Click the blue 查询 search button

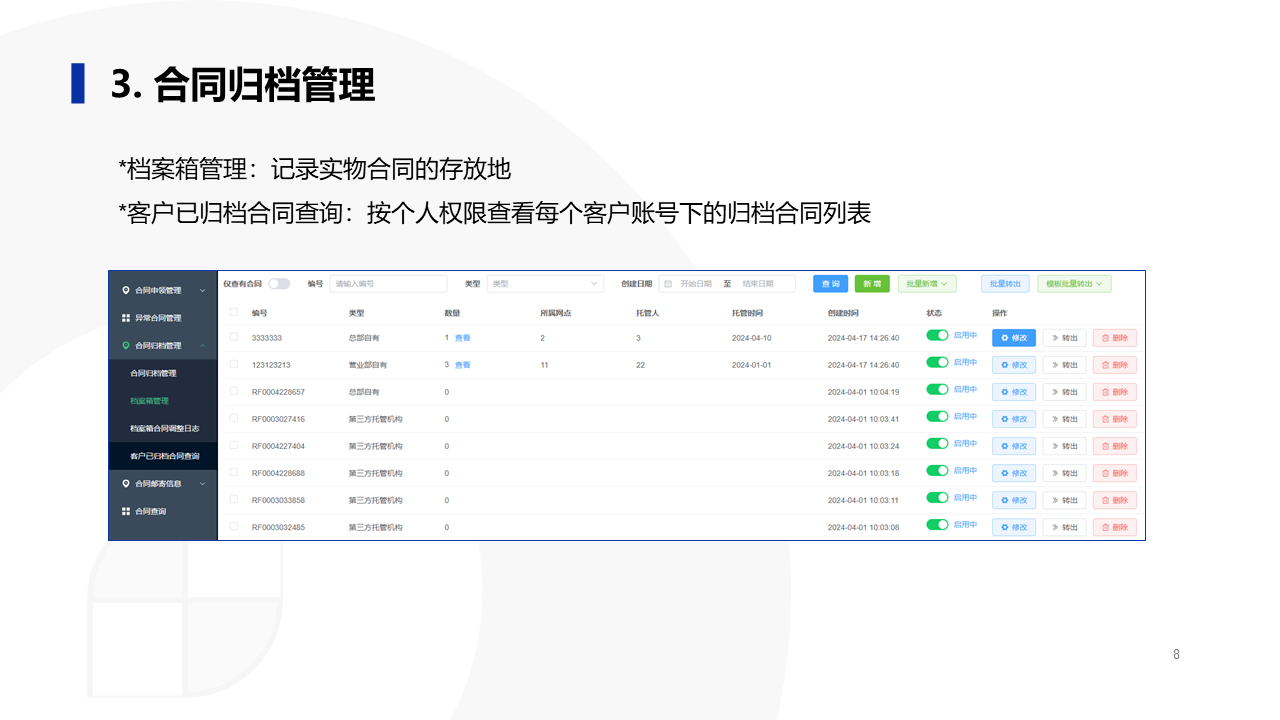click(830, 284)
